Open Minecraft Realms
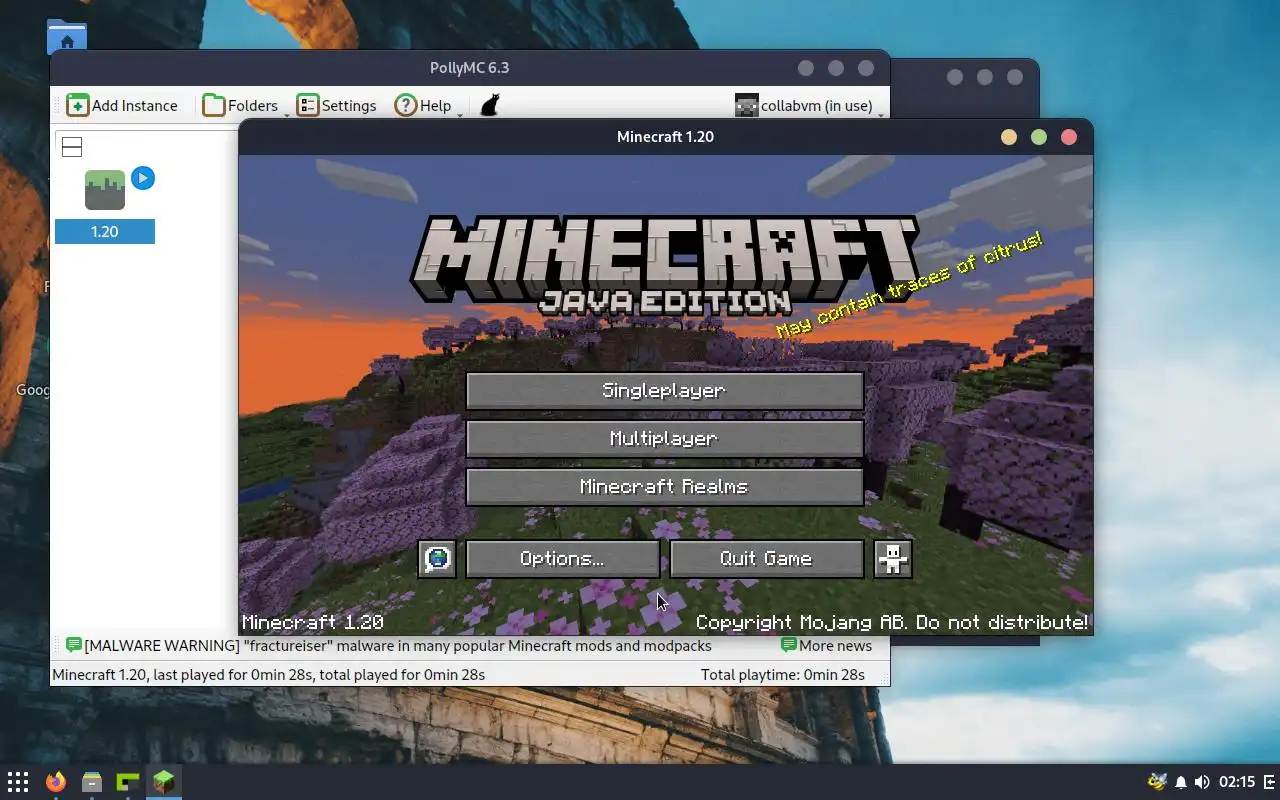 coord(664,487)
